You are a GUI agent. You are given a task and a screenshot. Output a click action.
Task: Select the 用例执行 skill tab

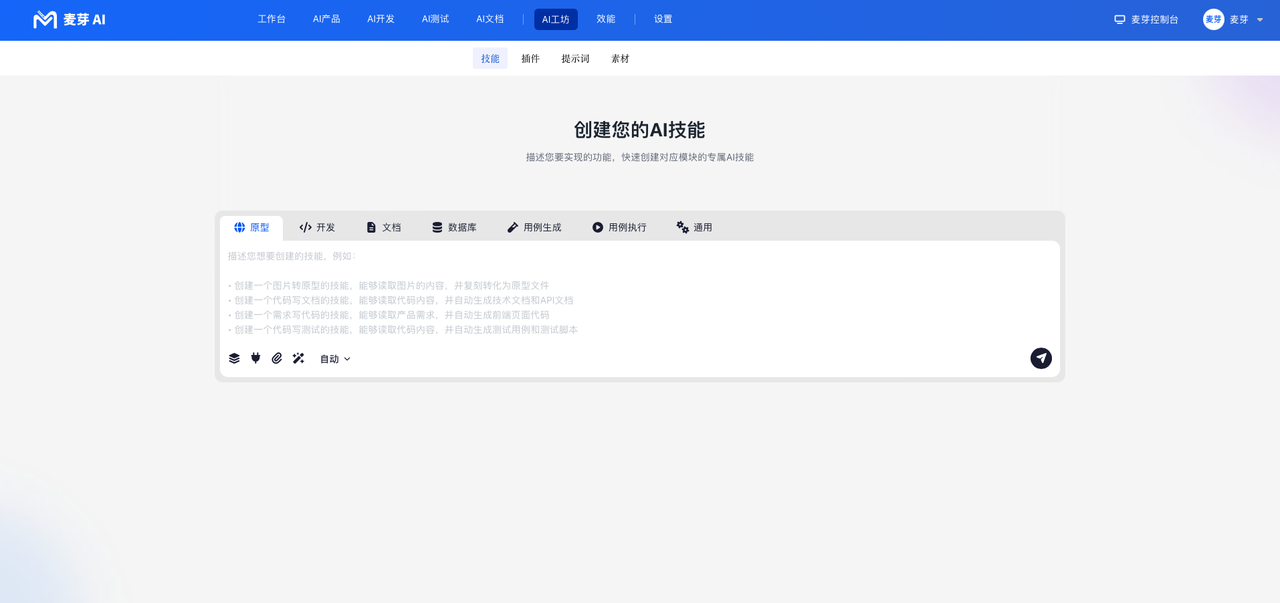pos(619,227)
